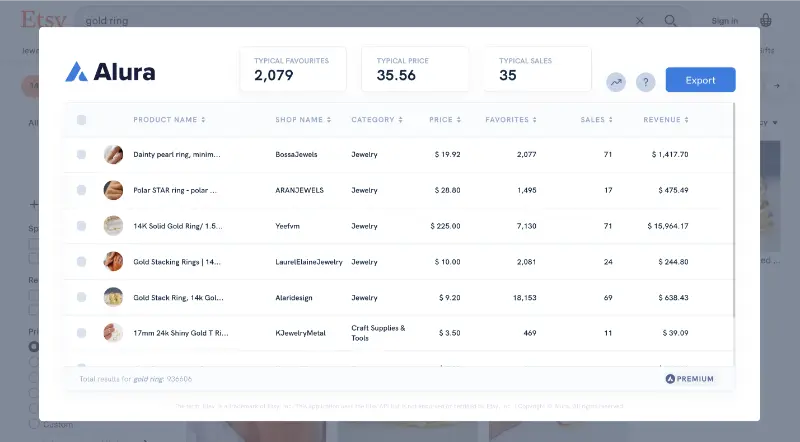
Task: Click the Export button
Action: tap(700, 80)
